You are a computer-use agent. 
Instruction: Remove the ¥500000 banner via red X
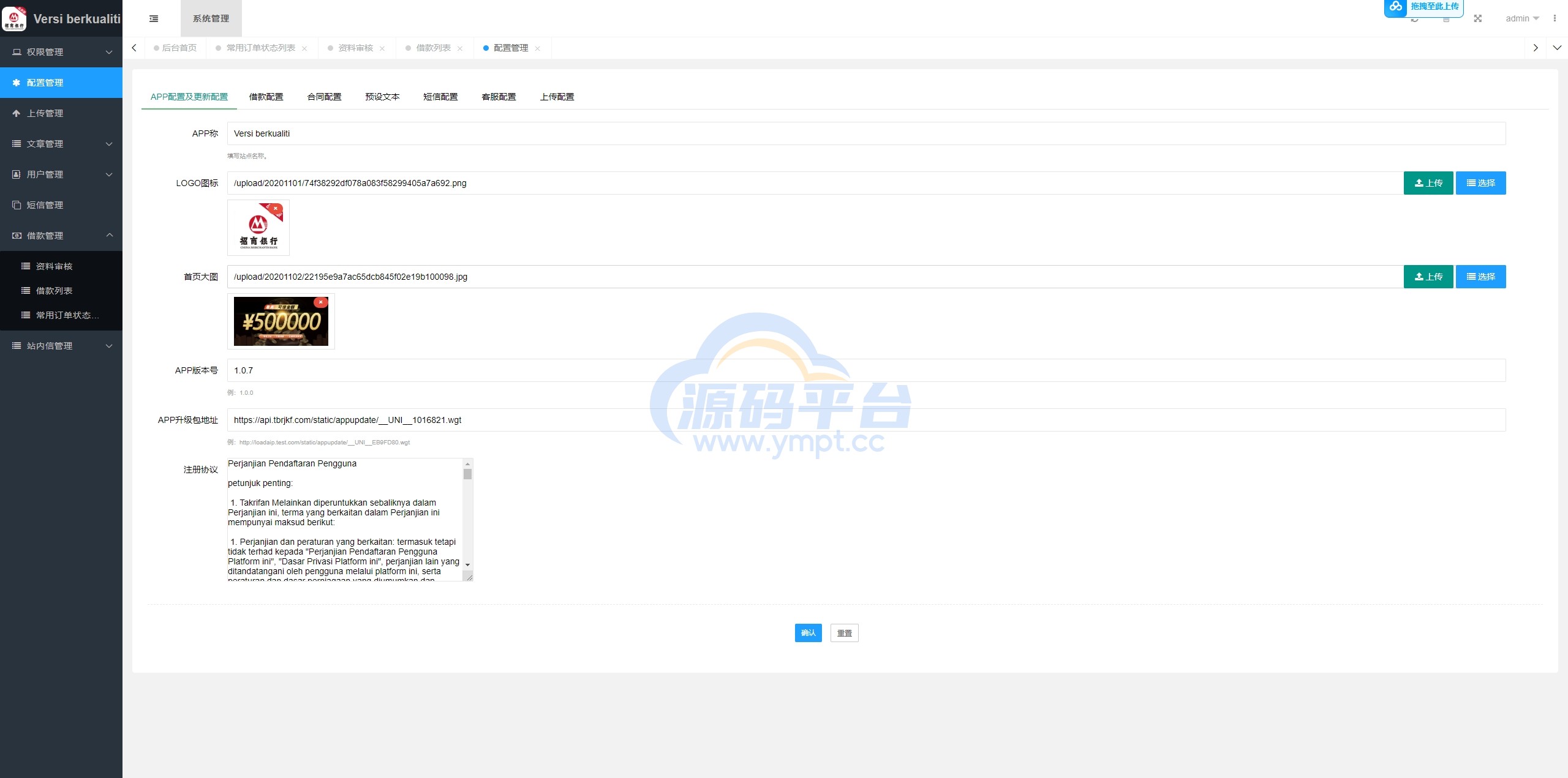pyautogui.click(x=320, y=302)
